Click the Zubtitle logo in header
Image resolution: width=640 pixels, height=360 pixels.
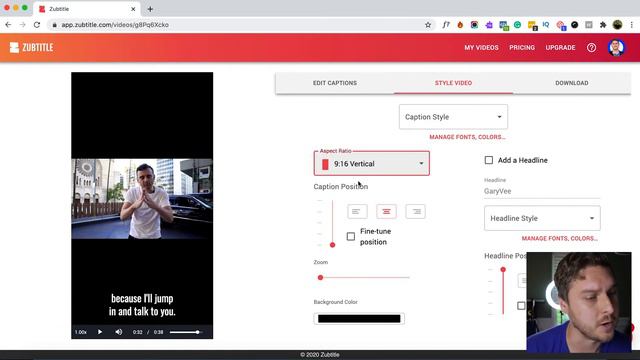(x=31, y=48)
